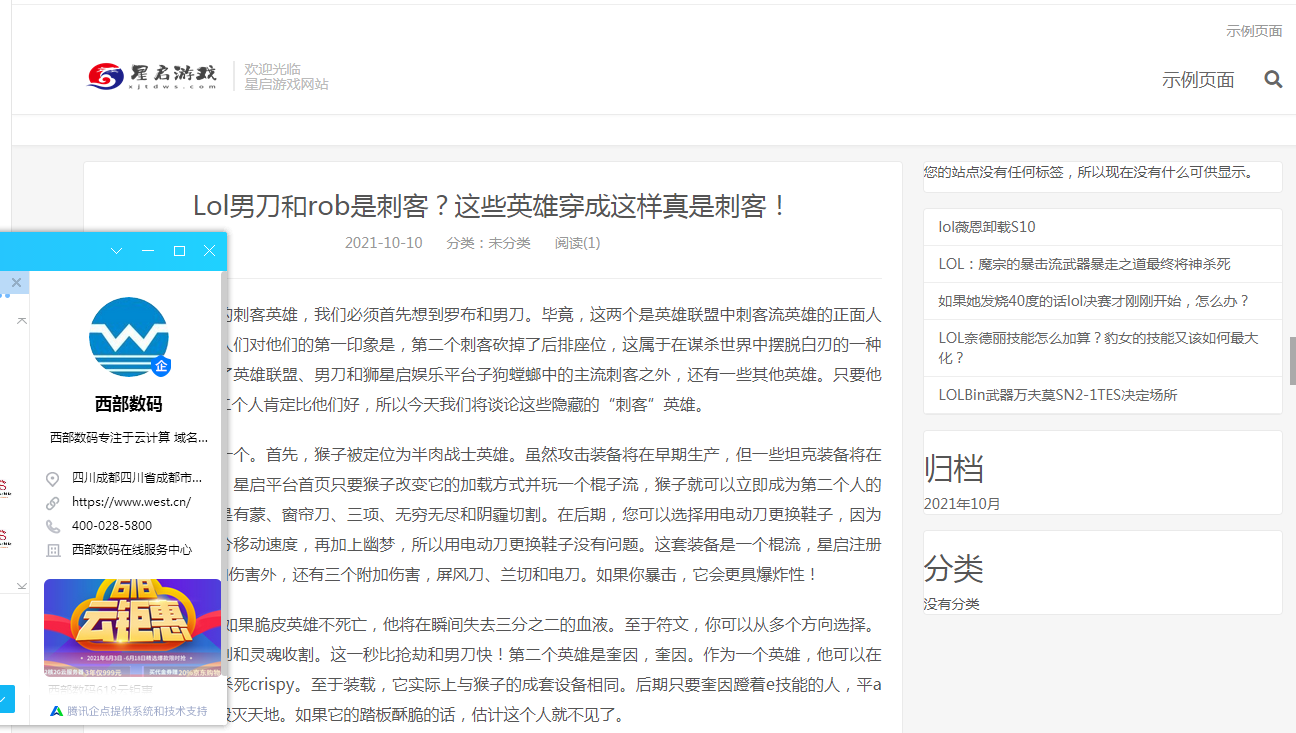Select 示例页面 link at the top-right corner
The width and height of the screenshot is (1296, 733).
coord(1255,30)
